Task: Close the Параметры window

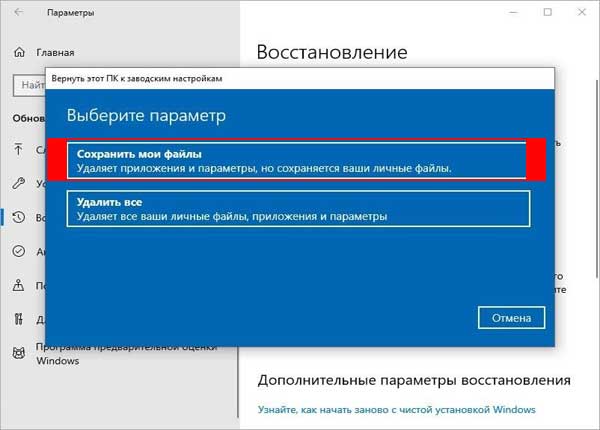Action: [582, 12]
